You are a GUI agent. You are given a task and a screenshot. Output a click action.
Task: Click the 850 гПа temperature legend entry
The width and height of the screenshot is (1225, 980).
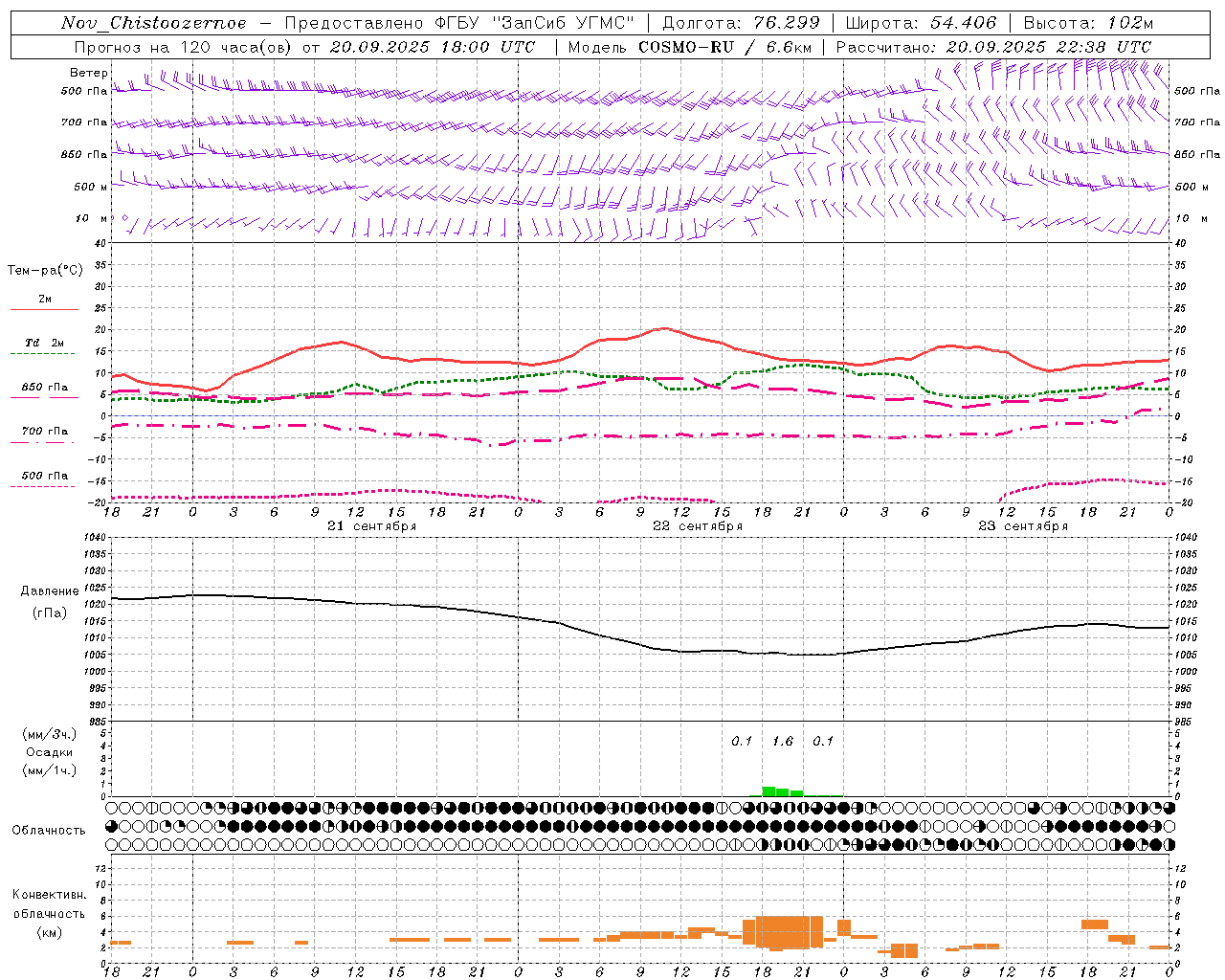[x=45, y=388]
